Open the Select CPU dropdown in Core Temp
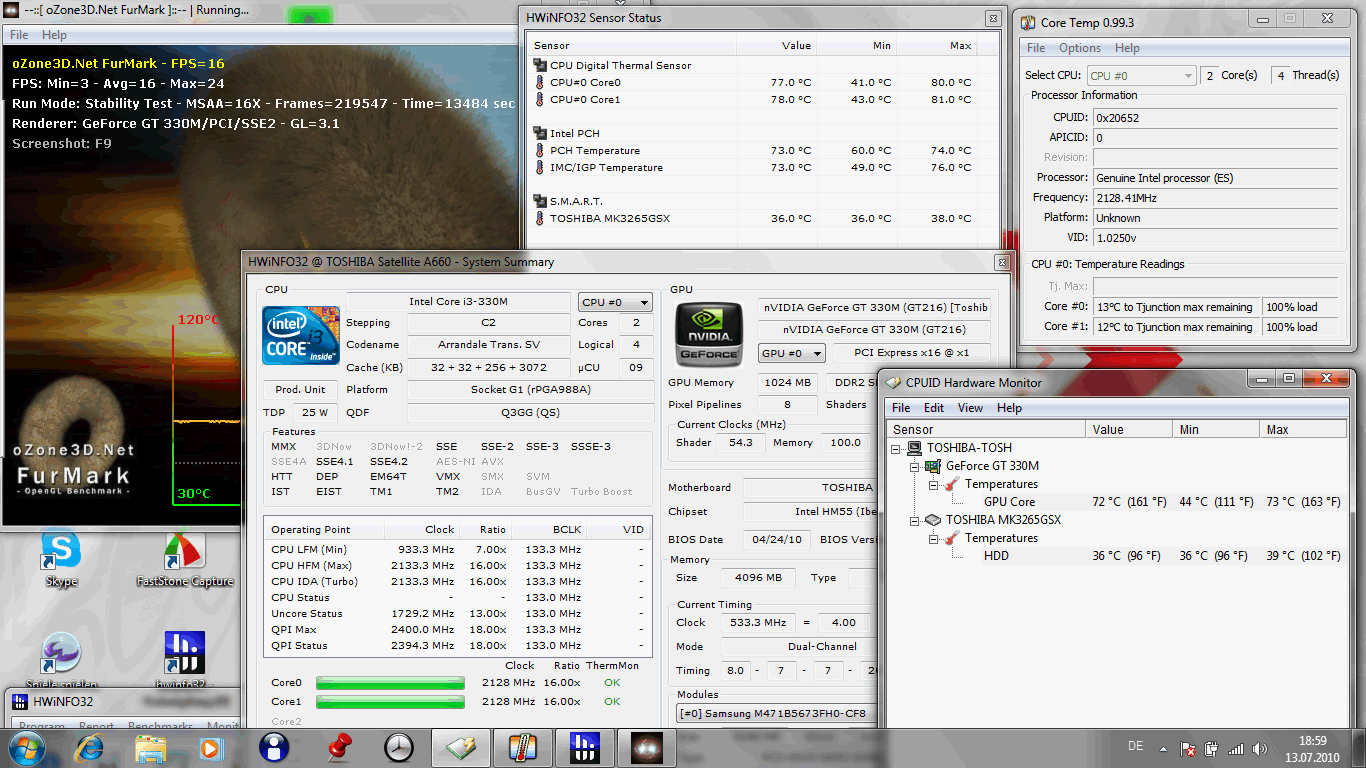 1140,76
